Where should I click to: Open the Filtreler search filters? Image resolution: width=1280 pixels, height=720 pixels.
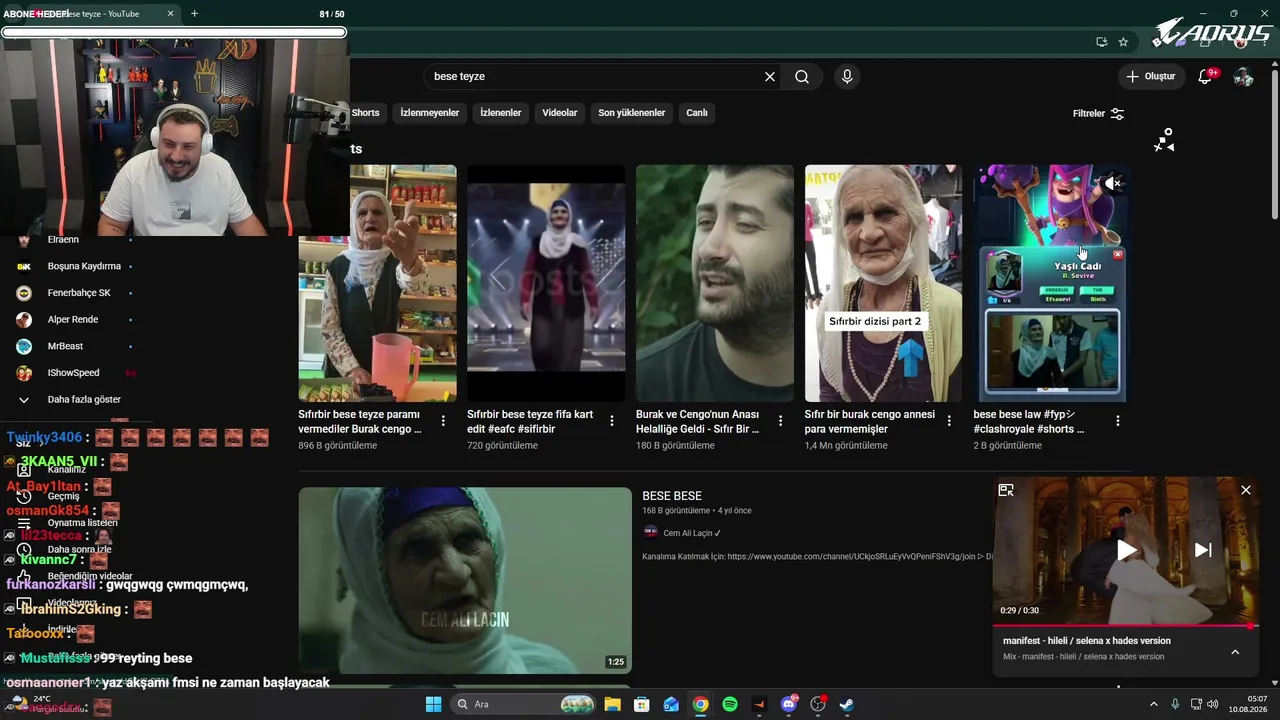click(1098, 114)
